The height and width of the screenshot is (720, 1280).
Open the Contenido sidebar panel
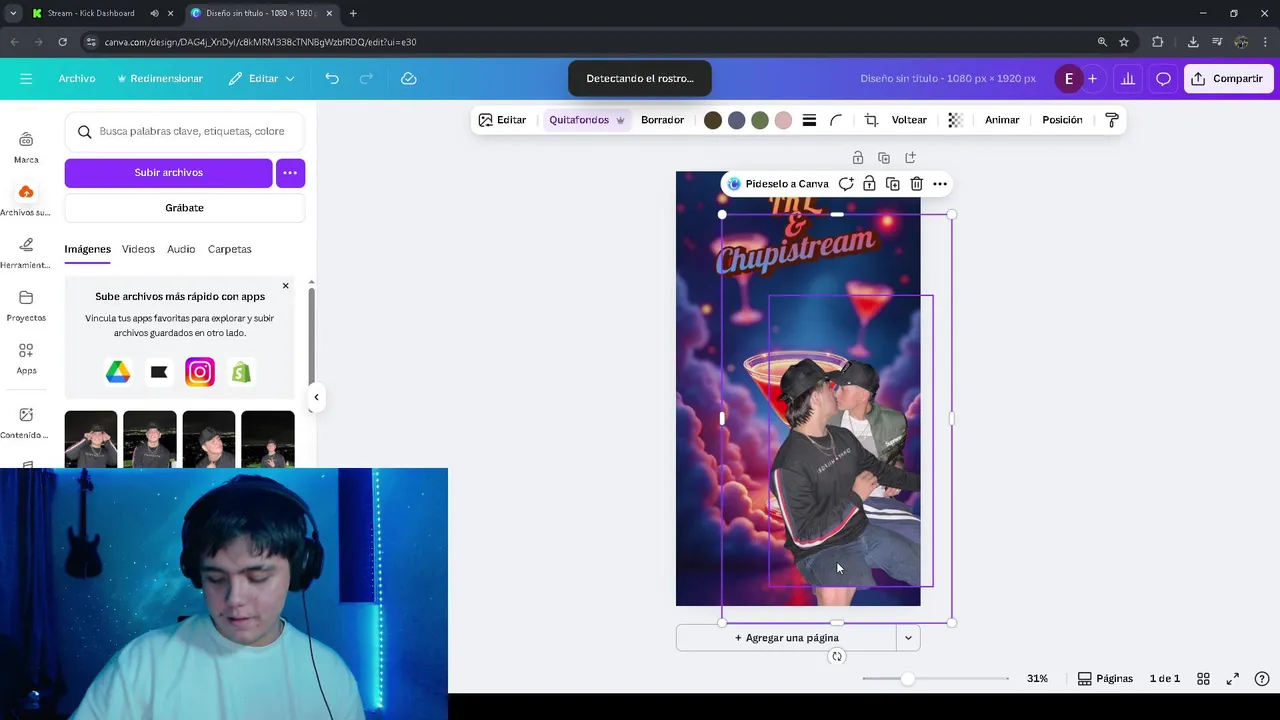point(26,422)
